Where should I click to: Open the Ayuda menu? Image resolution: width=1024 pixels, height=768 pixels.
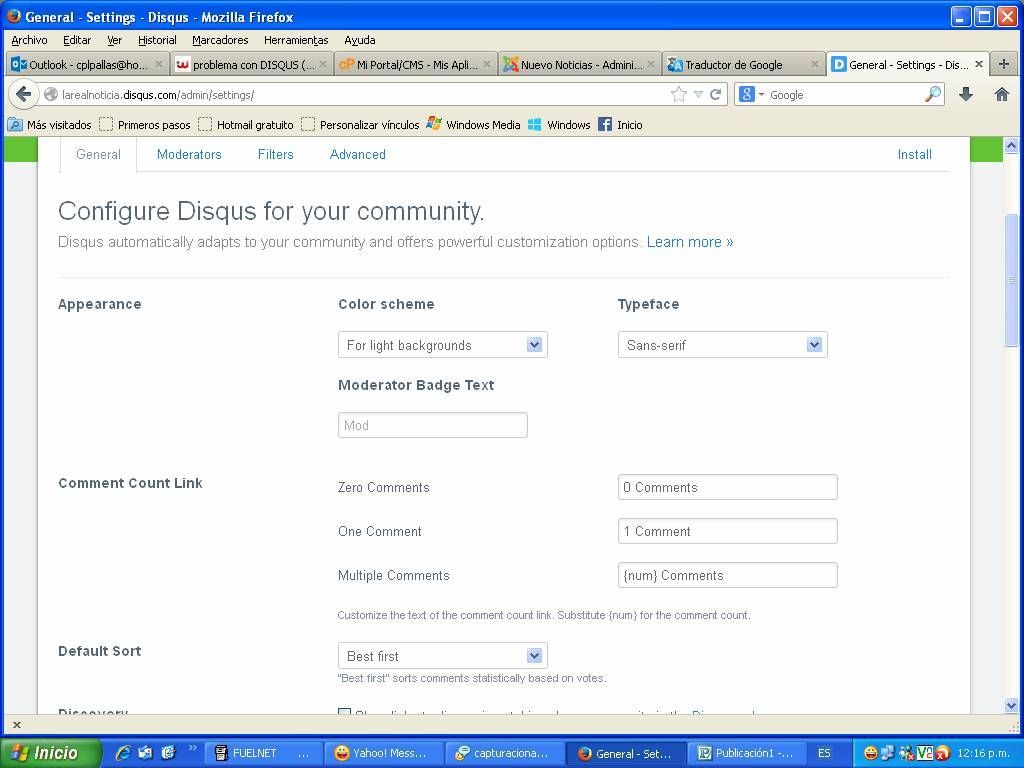pos(360,40)
